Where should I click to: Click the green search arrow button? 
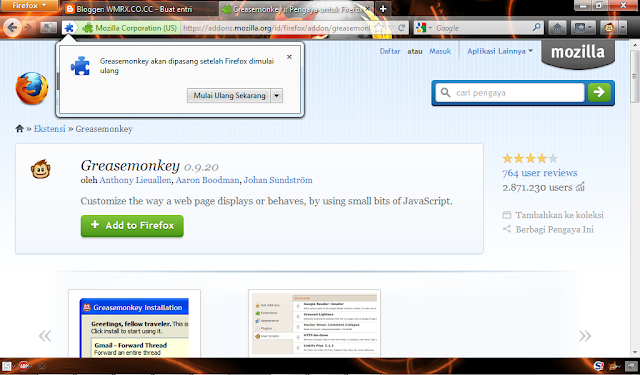pos(599,92)
